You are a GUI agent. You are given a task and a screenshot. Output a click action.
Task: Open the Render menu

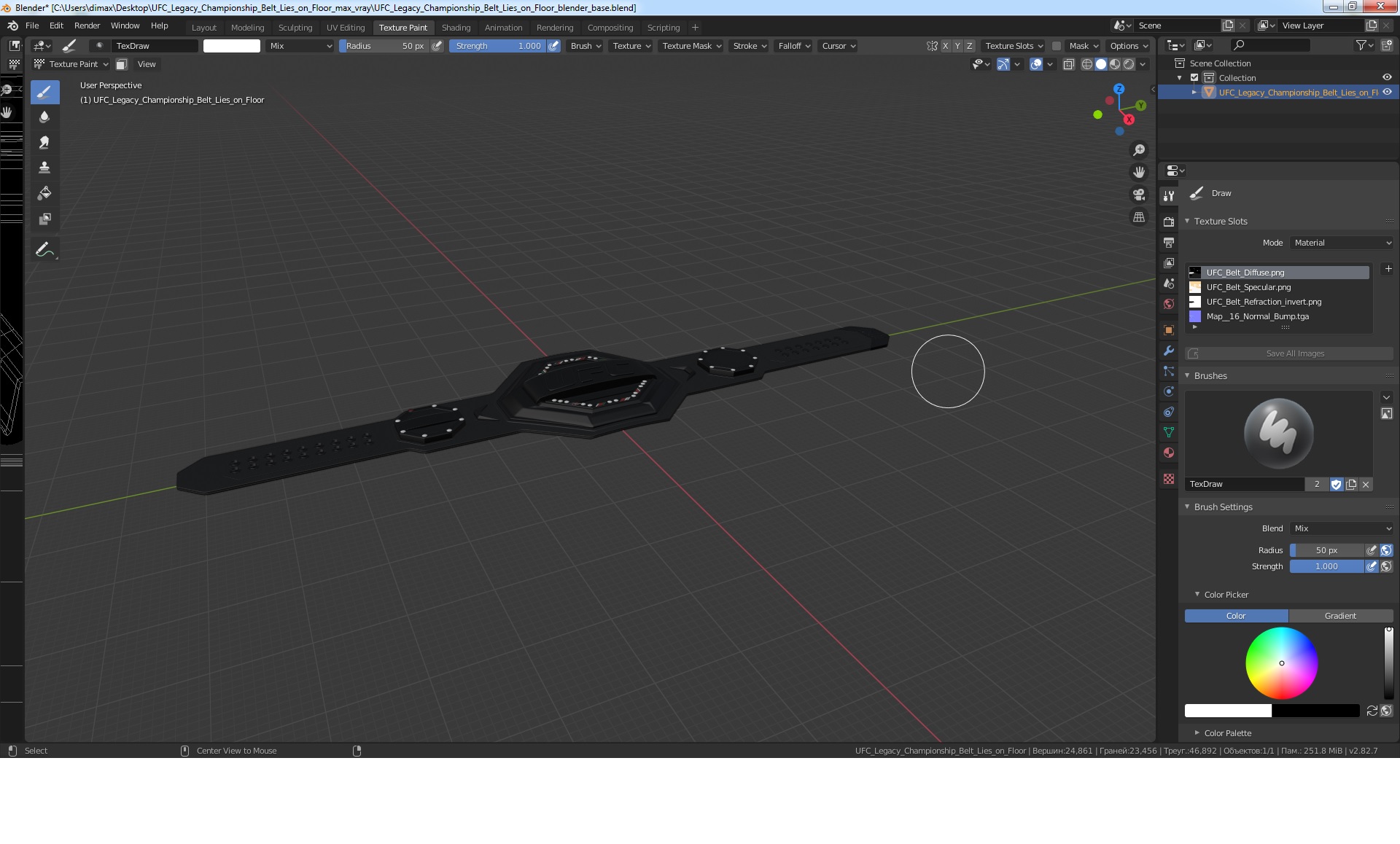click(87, 26)
